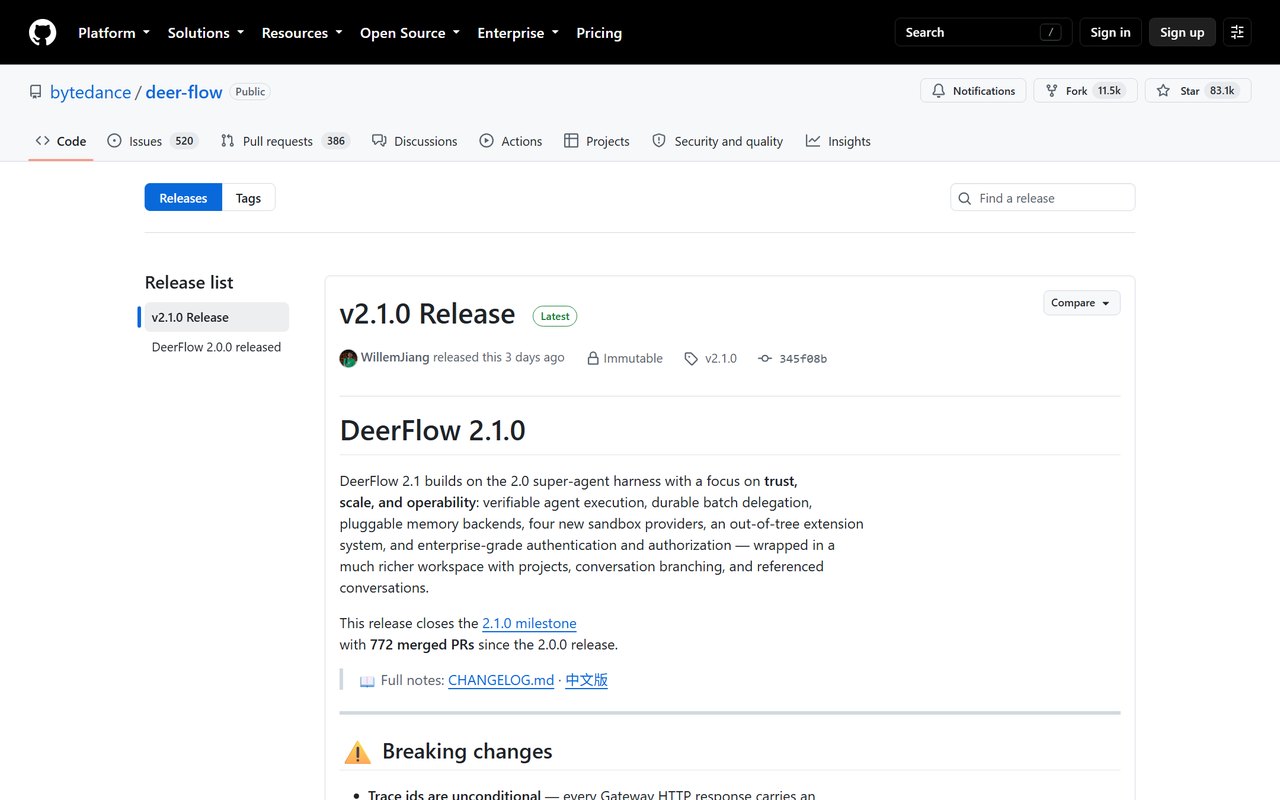Click the Sign up button

click(1182, 32)
